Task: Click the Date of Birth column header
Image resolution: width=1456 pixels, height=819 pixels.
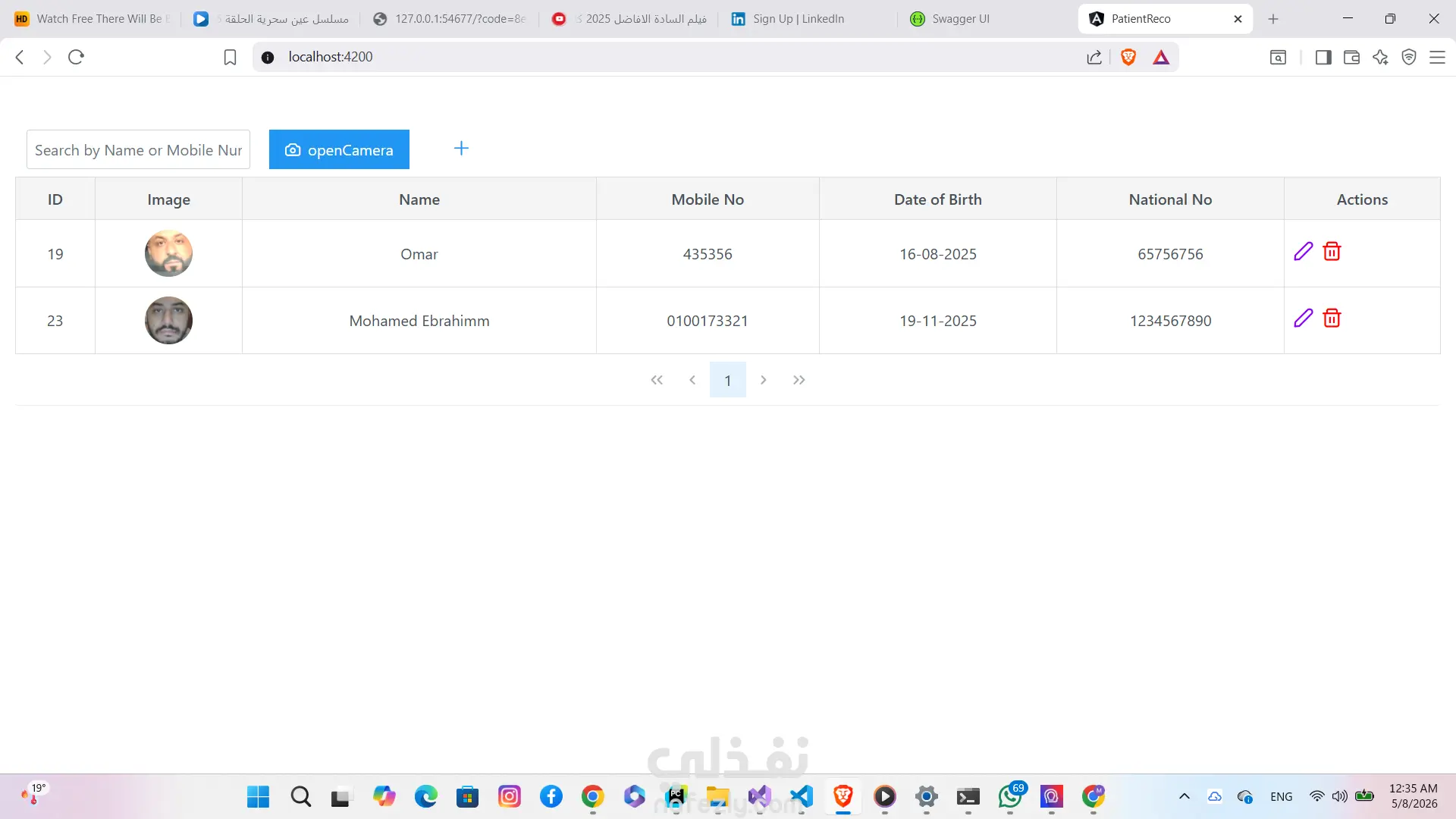Action: [x=938, y=199]
